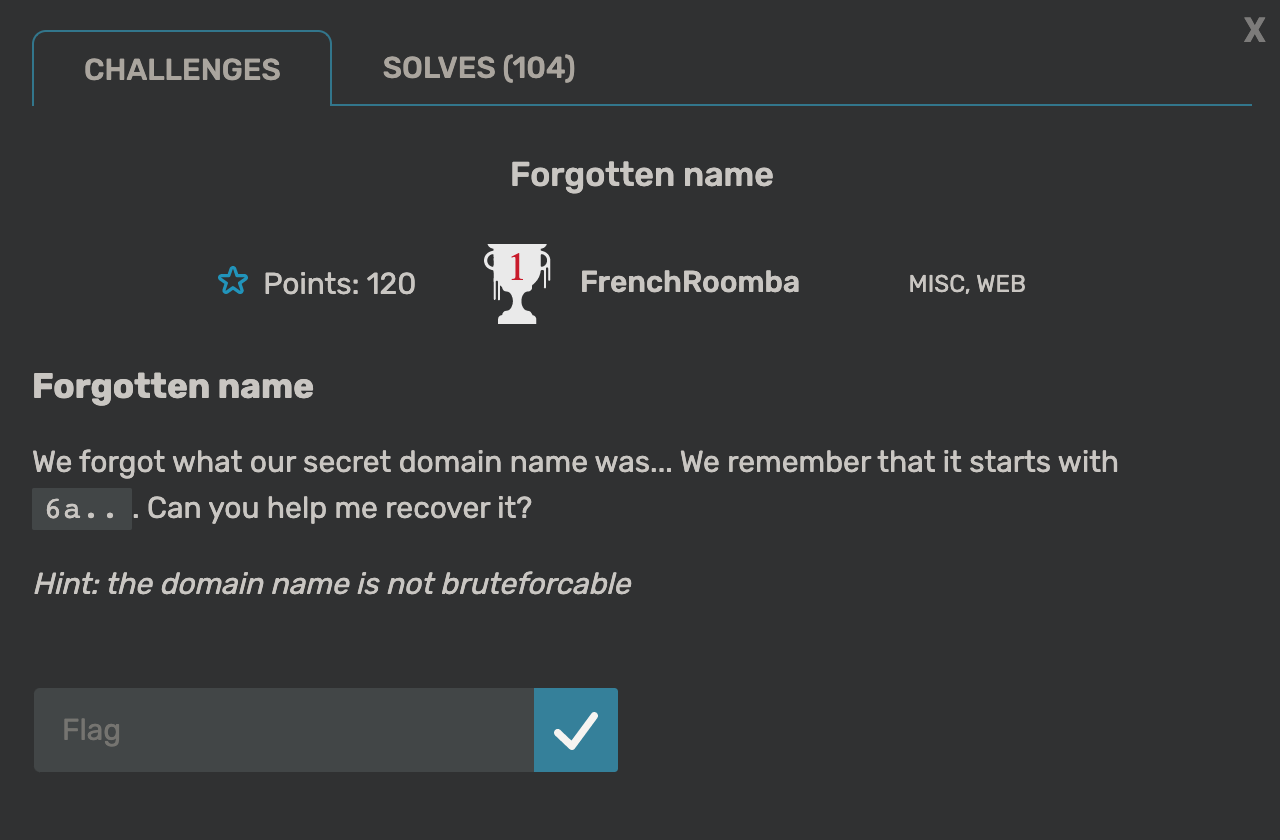This screenshot has height=840, width=1280.
Task: Click the Points: 120 label
Action: 340,284
